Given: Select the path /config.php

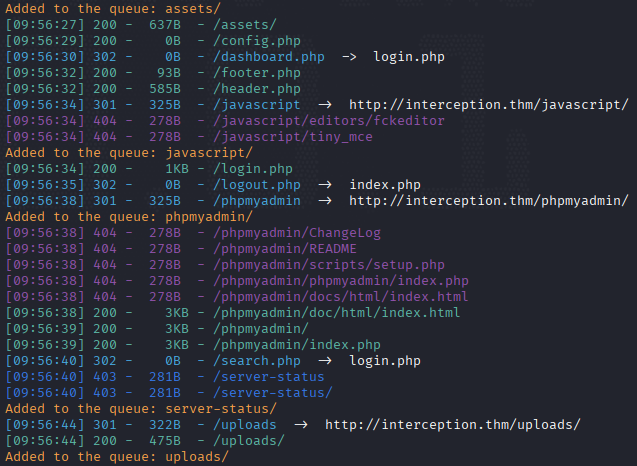Looking at the screenshot, I should [257, 41].
